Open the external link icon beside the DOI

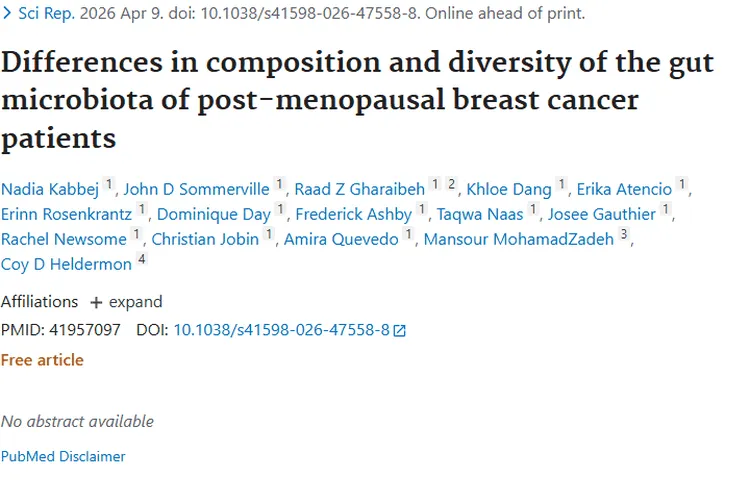400,330
